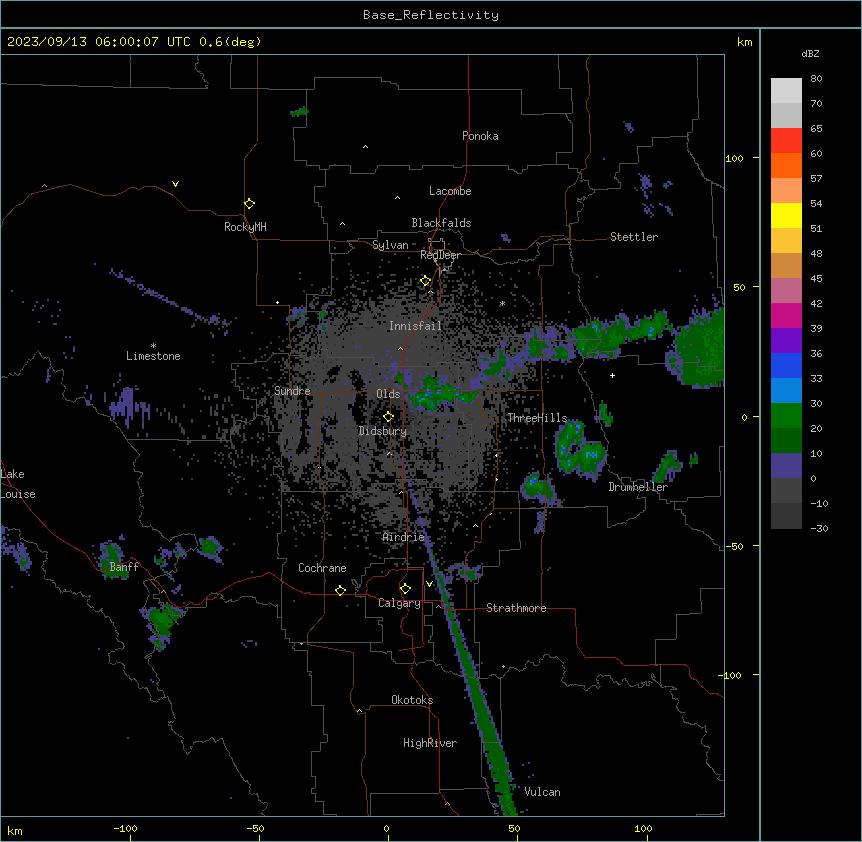Select the magenta 42-39 dBZ legend swatch
The image size is (862, 842).
pyautogui.click(x=786, y=315)
